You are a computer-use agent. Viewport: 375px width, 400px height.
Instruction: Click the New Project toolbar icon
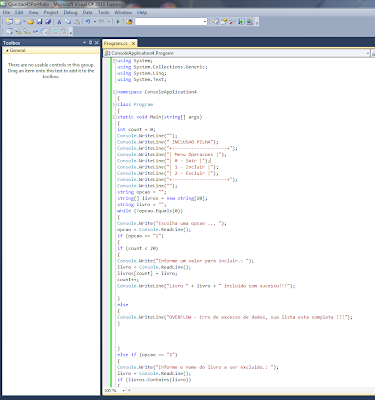coord(9,22)
